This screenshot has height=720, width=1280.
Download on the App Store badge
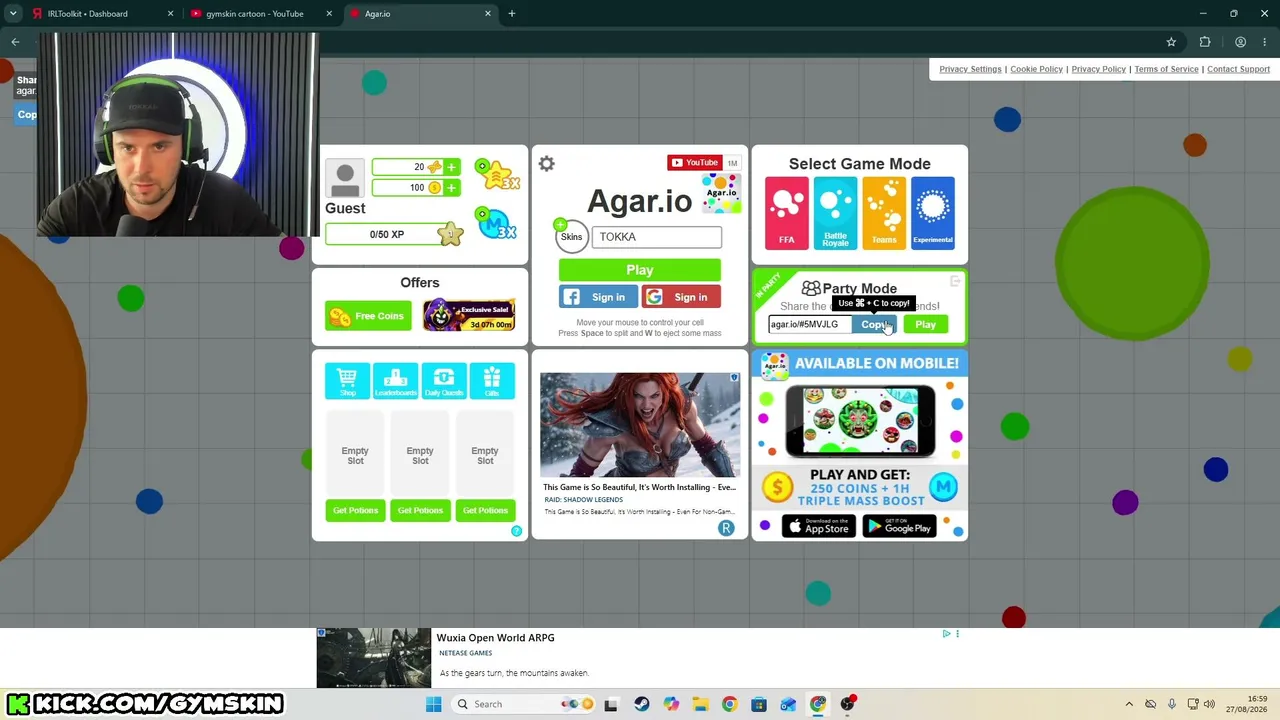coord(819,527)
